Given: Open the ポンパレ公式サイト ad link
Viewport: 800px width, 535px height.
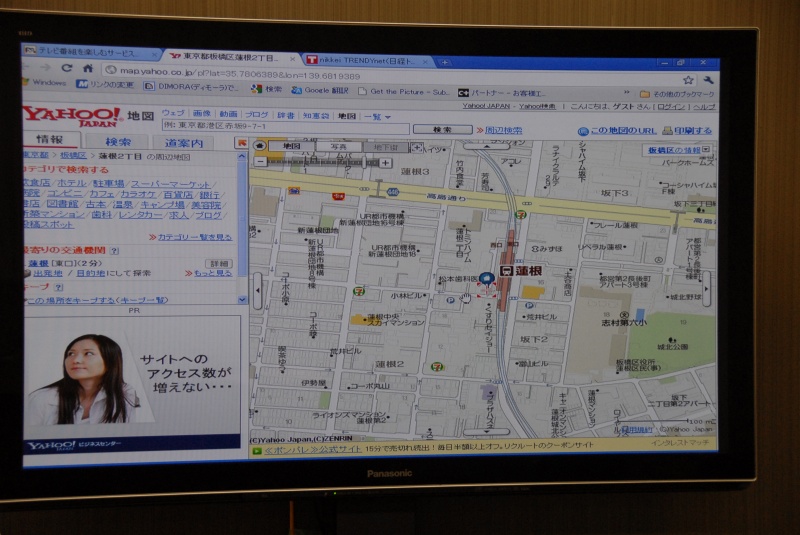Looking at the screenshot, I should (313, 449).
